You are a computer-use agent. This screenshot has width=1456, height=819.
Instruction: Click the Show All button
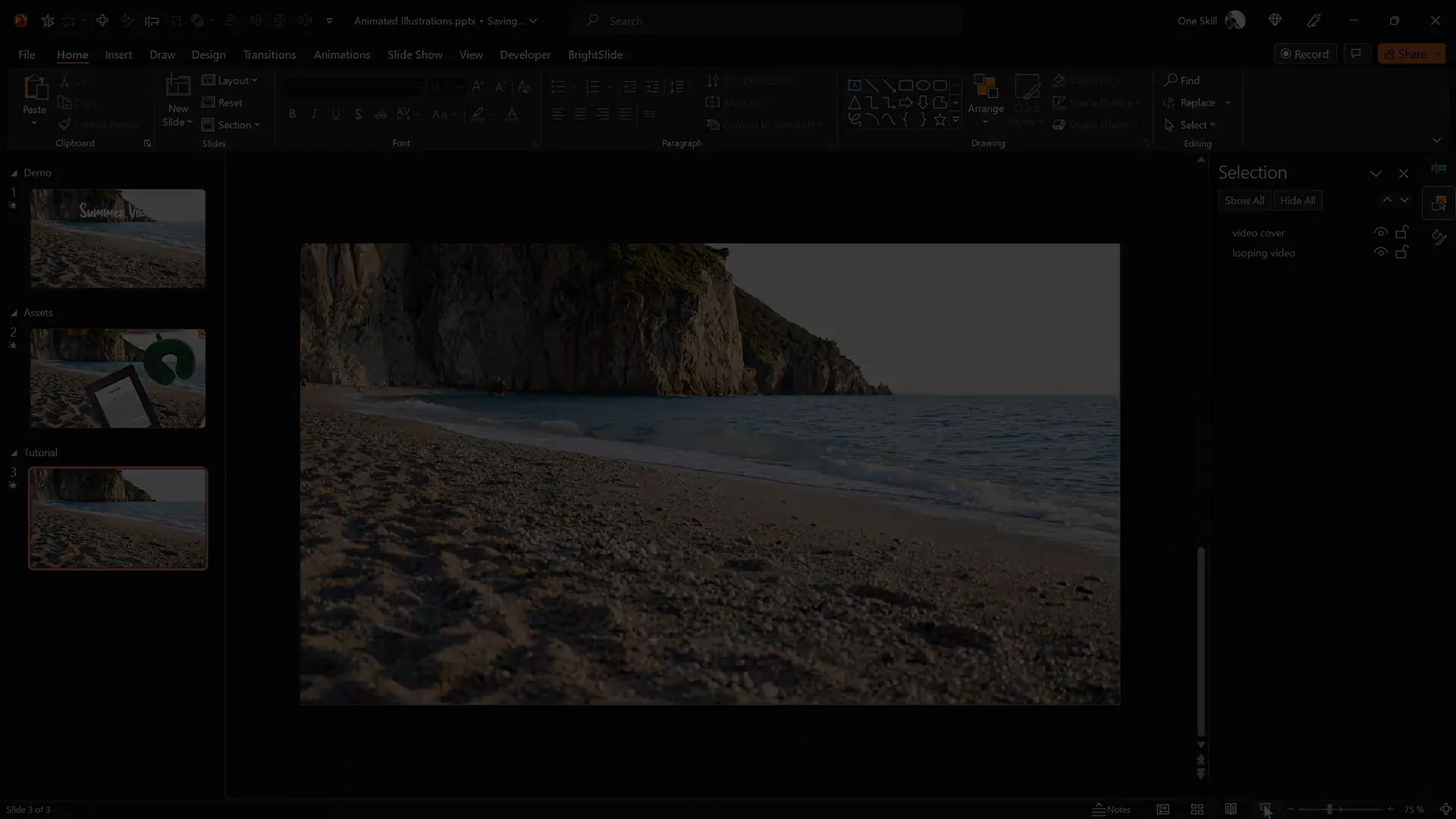click(x=1244, y=200)
